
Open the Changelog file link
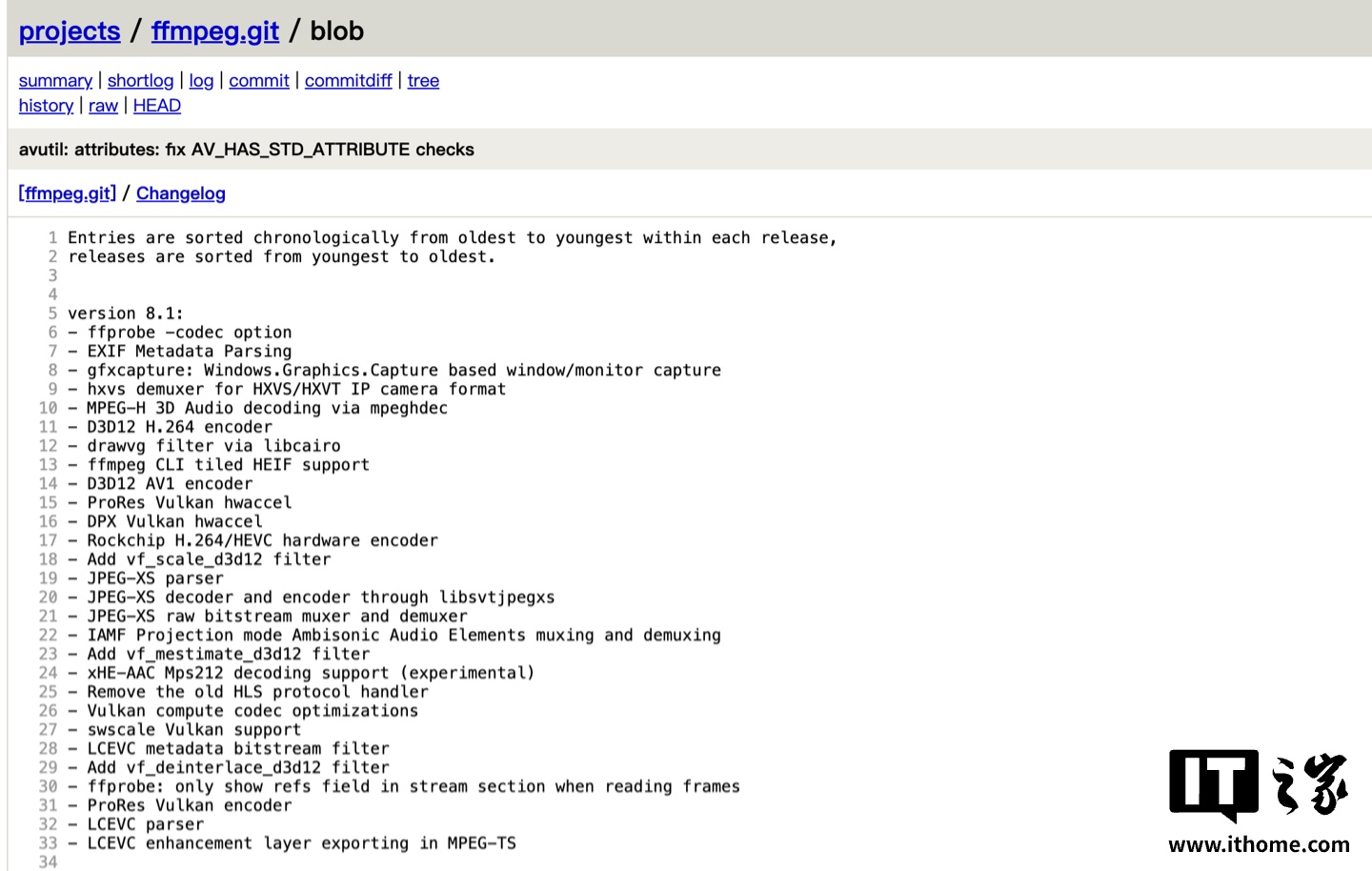(x=181, y=193)
